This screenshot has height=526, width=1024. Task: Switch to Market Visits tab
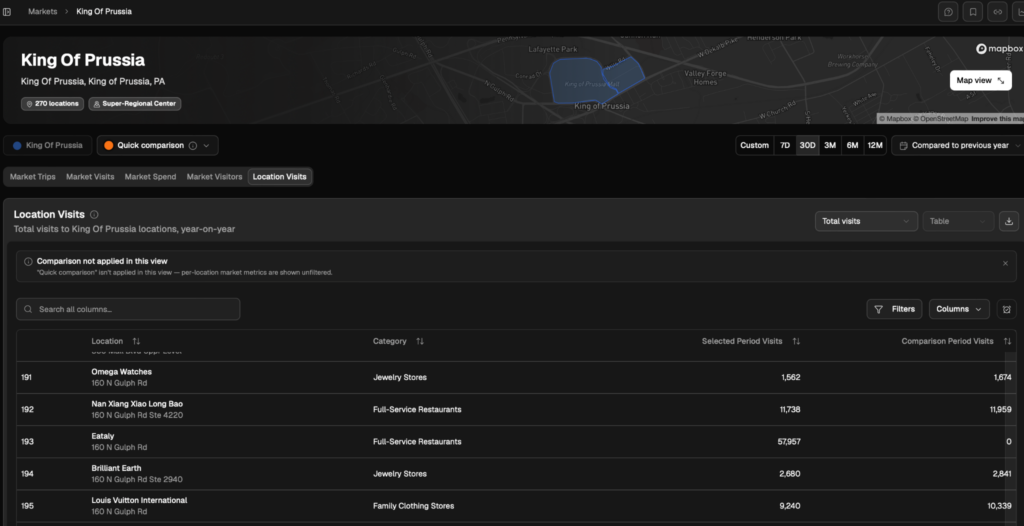click(90, 176)
